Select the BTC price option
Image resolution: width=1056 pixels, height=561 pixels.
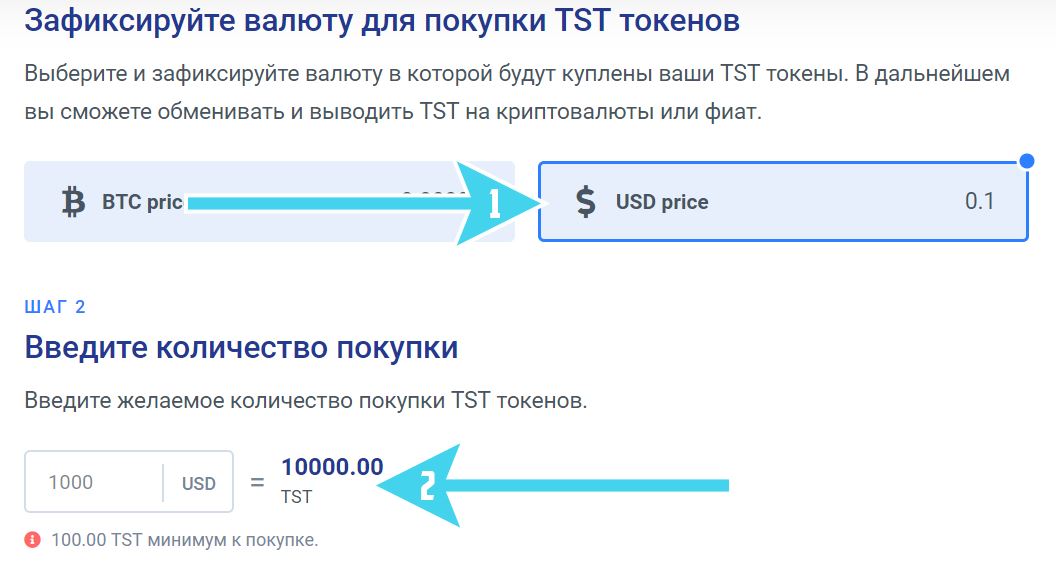pyautogui.click(x=269, y=201)
